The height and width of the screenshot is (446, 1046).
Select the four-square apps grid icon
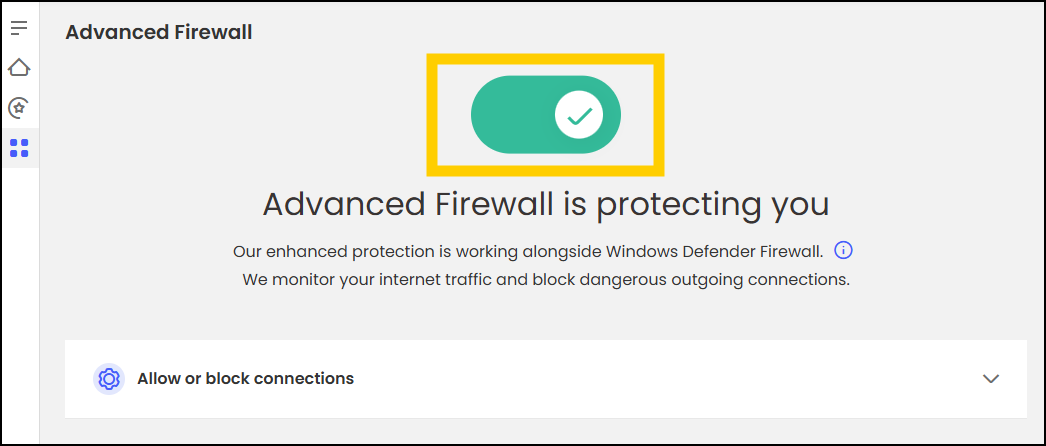pos(19,148)
